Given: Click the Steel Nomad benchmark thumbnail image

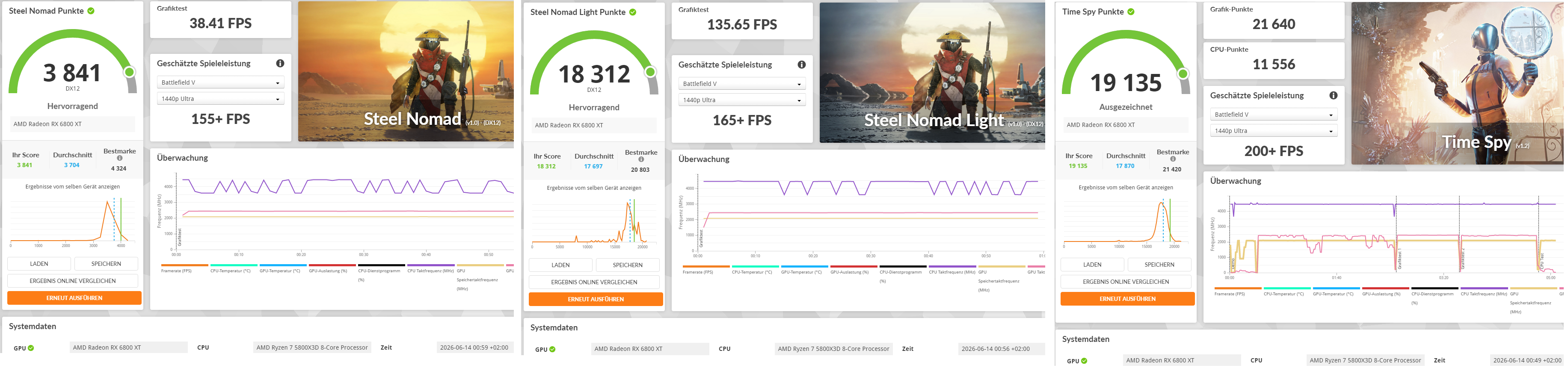Looking at the screenshot, I should click(x=406, y=72).
